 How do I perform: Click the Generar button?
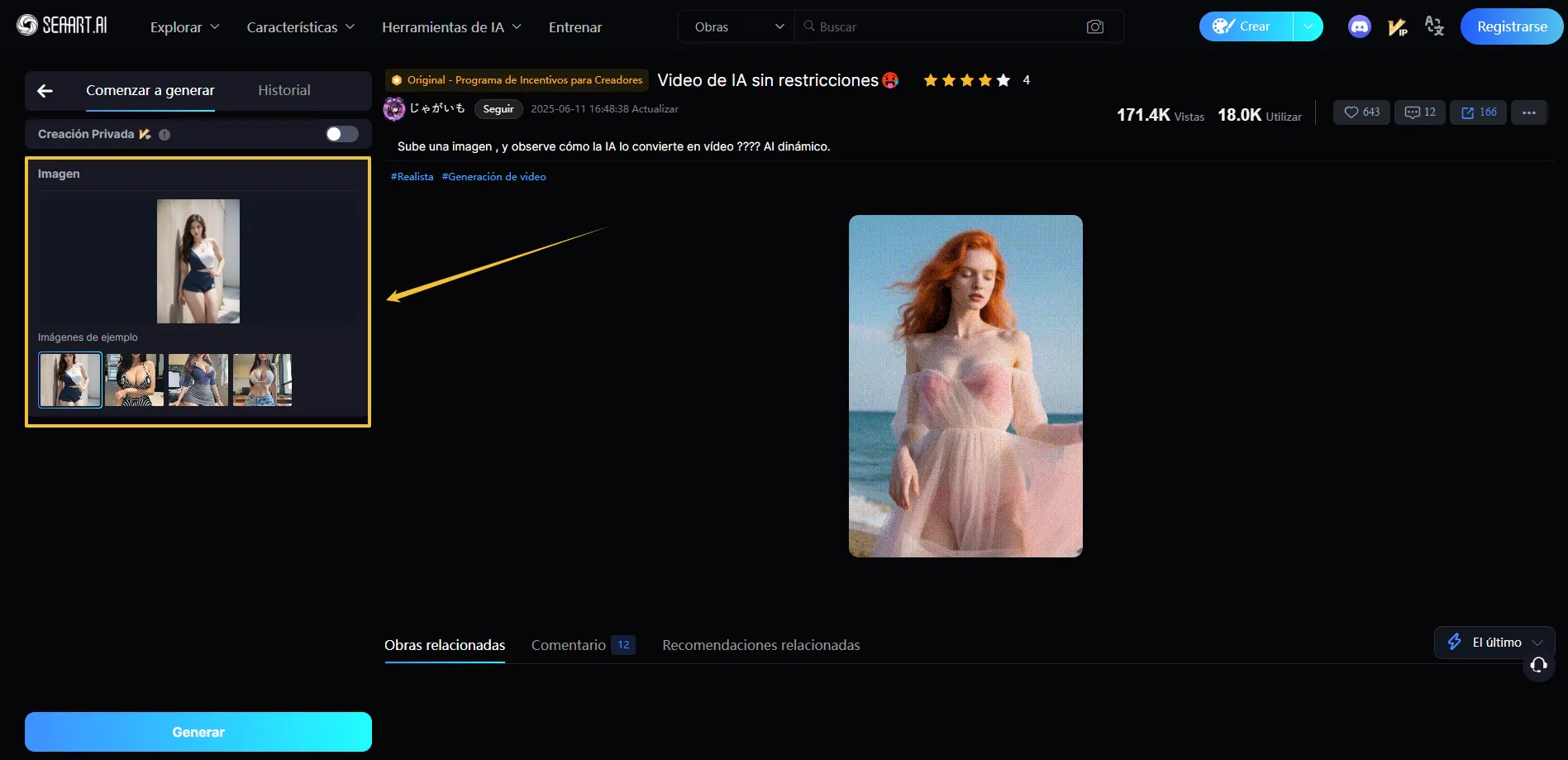[198, 731]
